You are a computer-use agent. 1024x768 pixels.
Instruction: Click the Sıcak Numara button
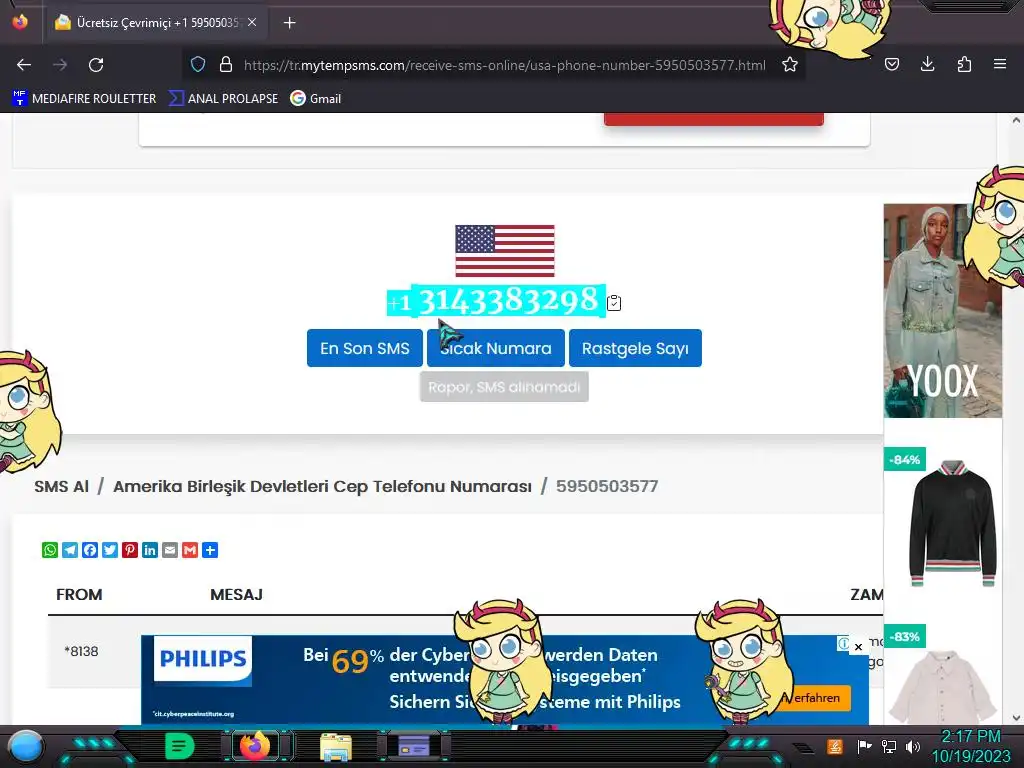pos(496,348)
